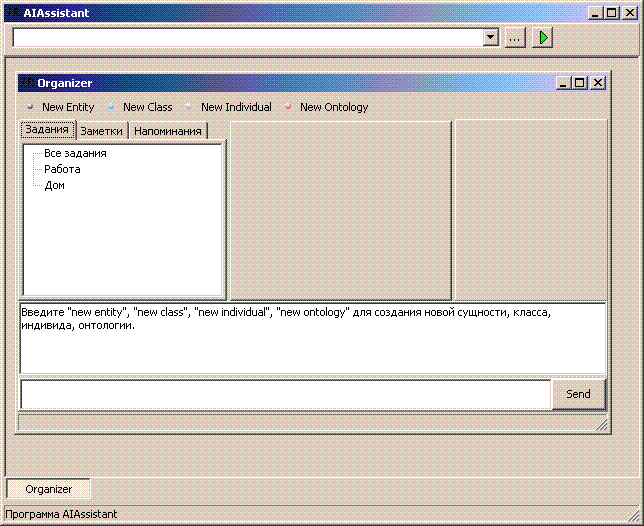Focus the message input next to Send
This screenshot has width=644, height=526.
285,394
